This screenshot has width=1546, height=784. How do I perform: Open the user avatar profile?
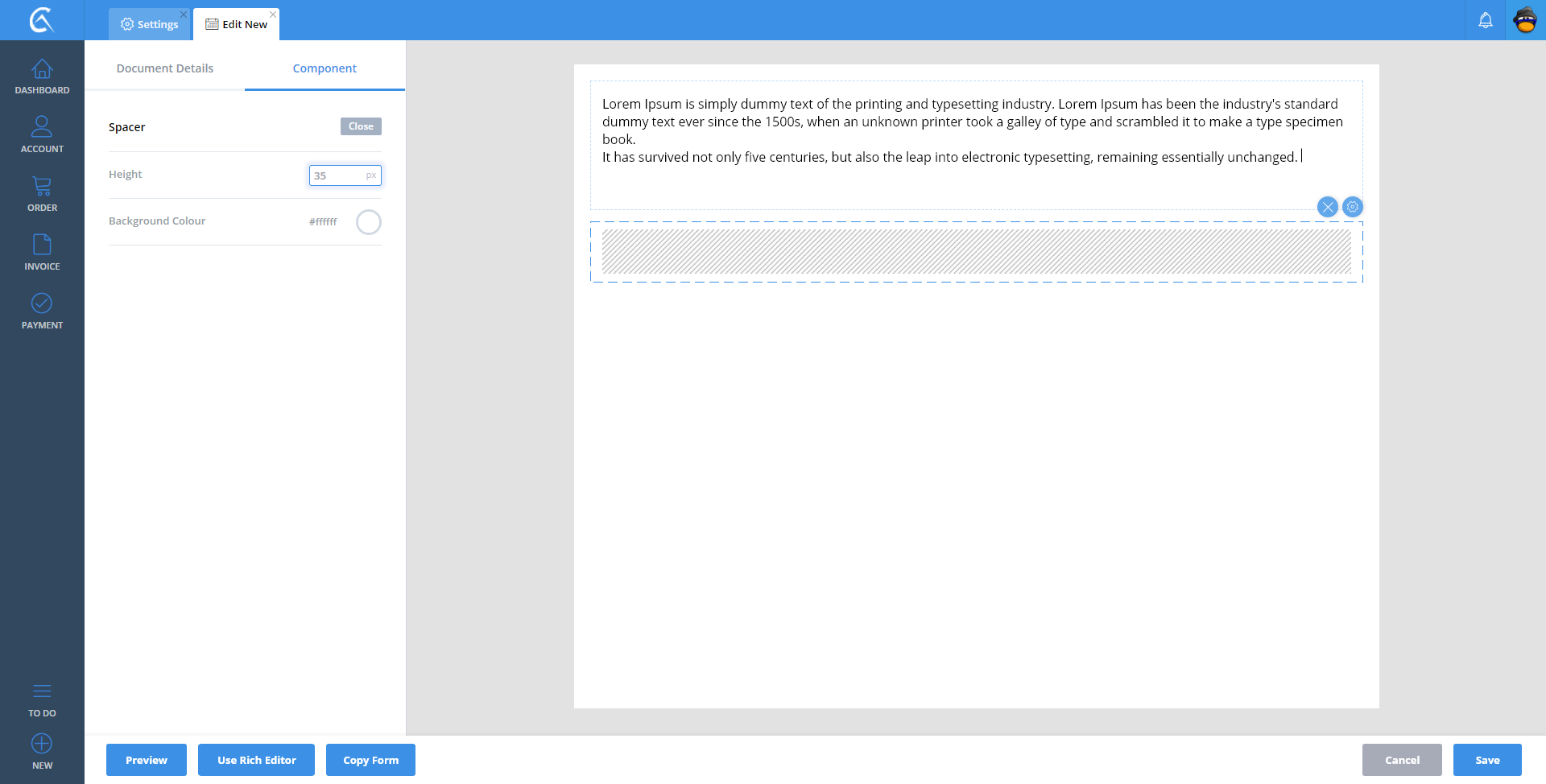click(1525, 20)
